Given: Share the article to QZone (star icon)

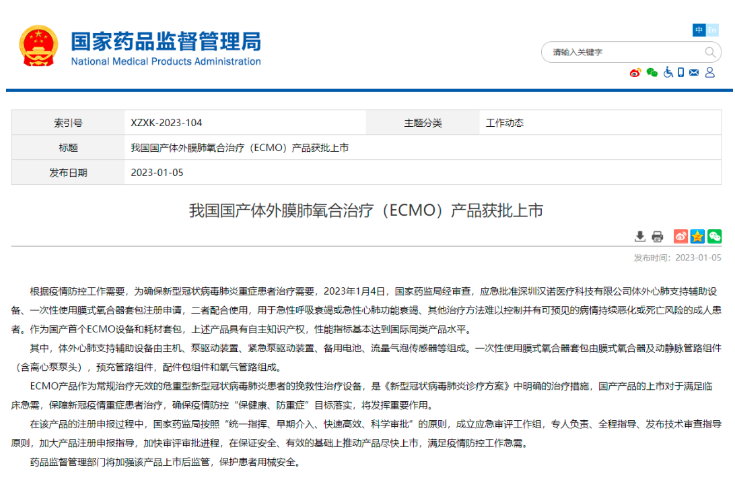Looking at the screenshot, I should (x=698, y=237).
